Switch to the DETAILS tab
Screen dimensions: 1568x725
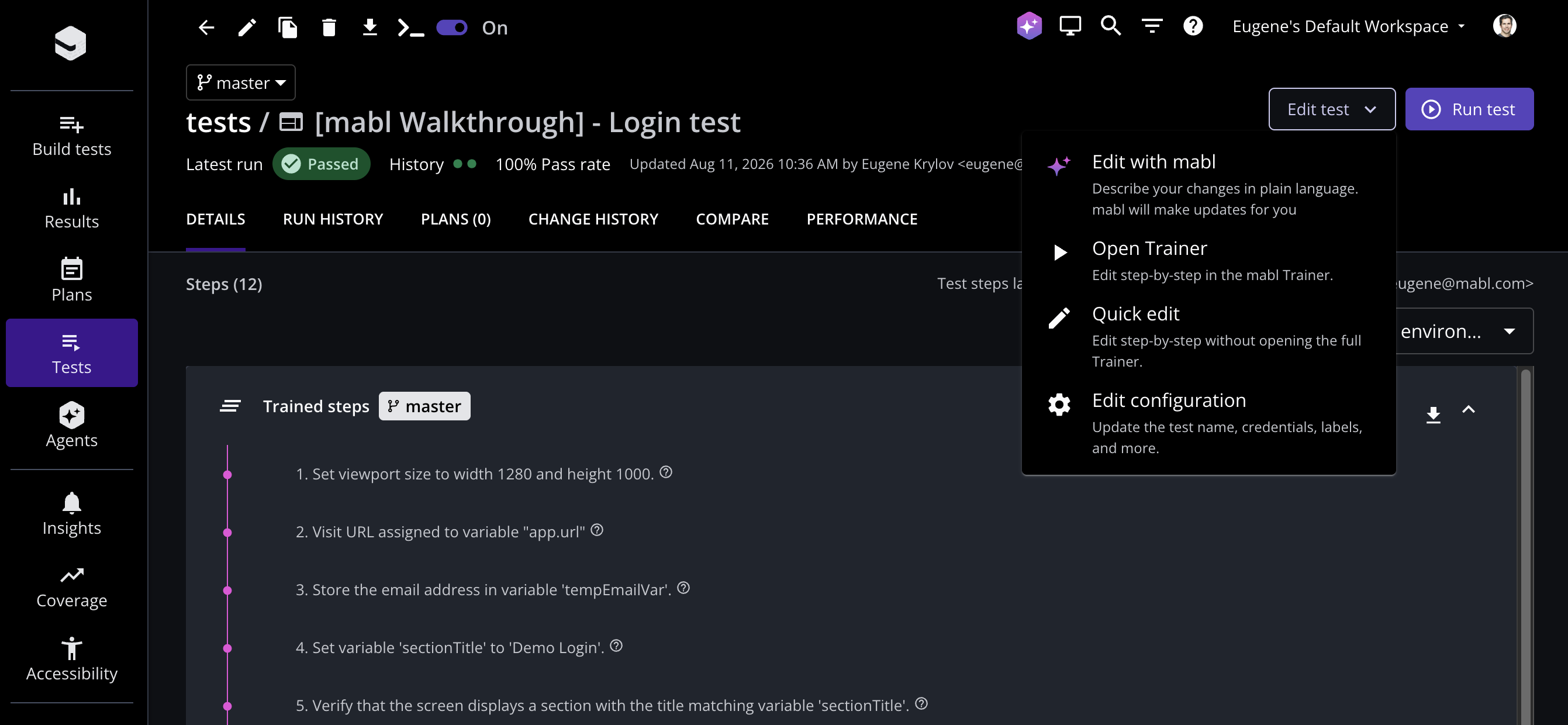click(x=216, y=219)
